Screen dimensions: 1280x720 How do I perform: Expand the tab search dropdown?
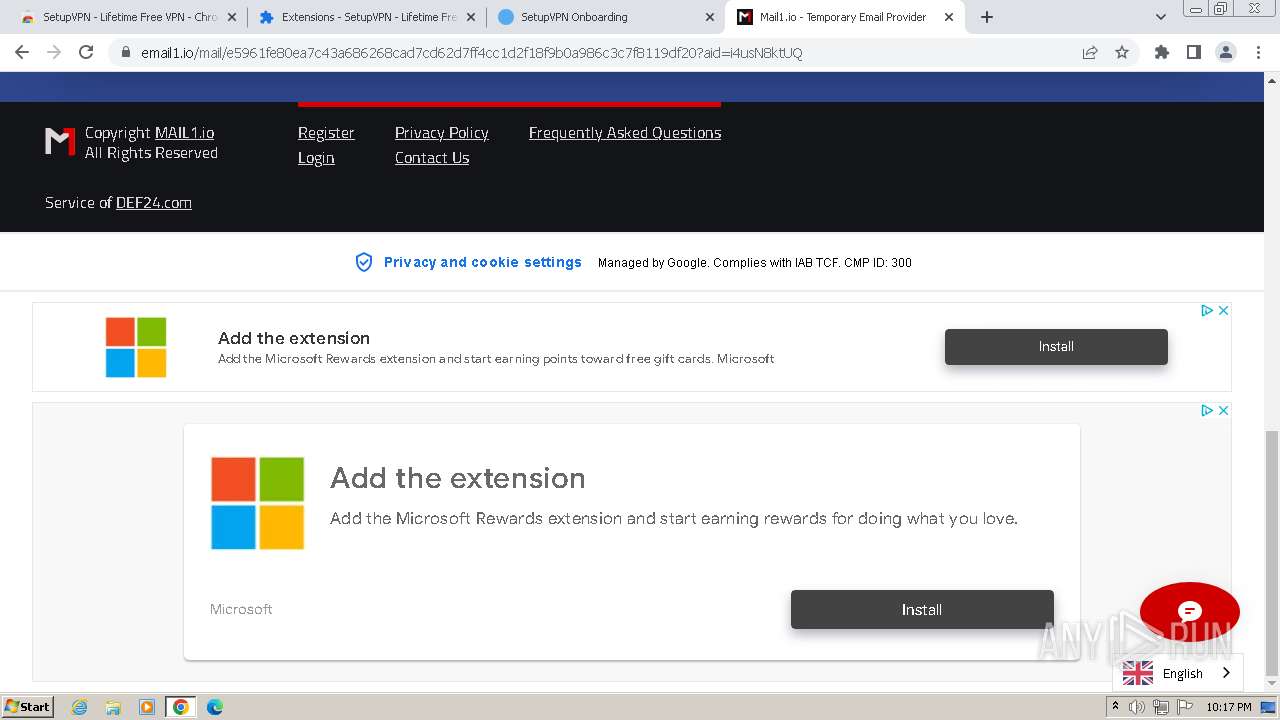[1160, 17]
